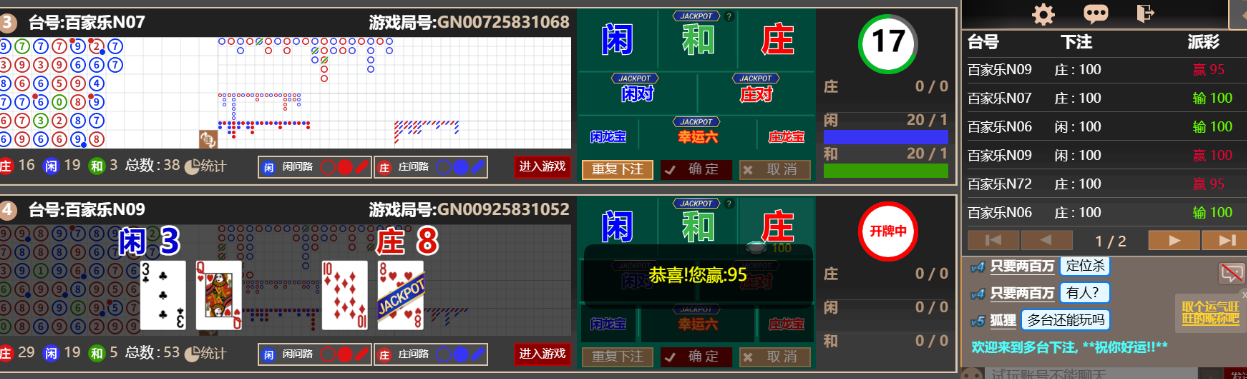Click the 闲问路 blue badge on N09
This screenshot has height=379, width=1247.
pyautogui.click(x=268, y=354)
